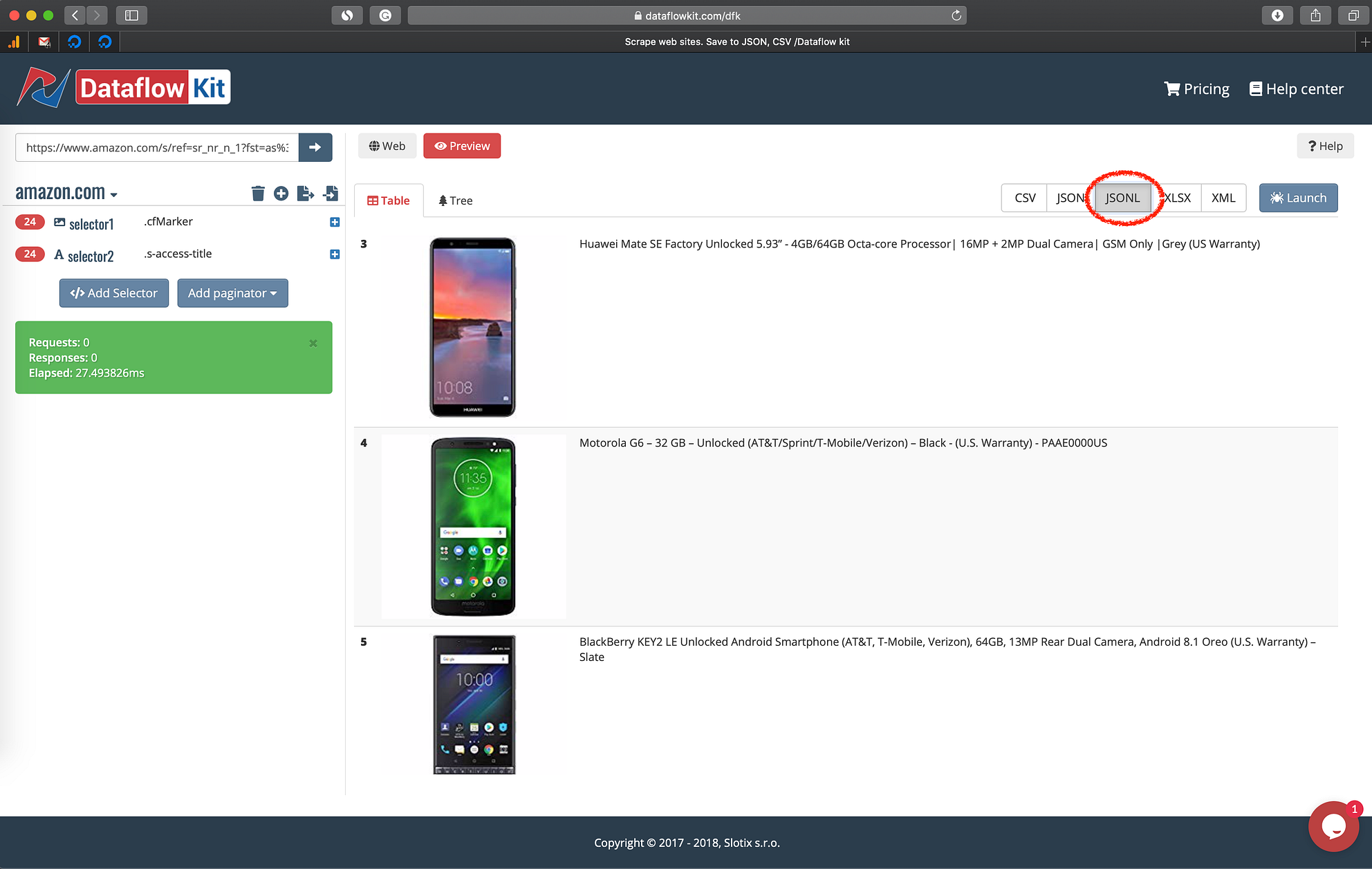This screenshot has width=1372, height=869.
Task: Switch to the Tree tab
Action: [x=455, y=200]
